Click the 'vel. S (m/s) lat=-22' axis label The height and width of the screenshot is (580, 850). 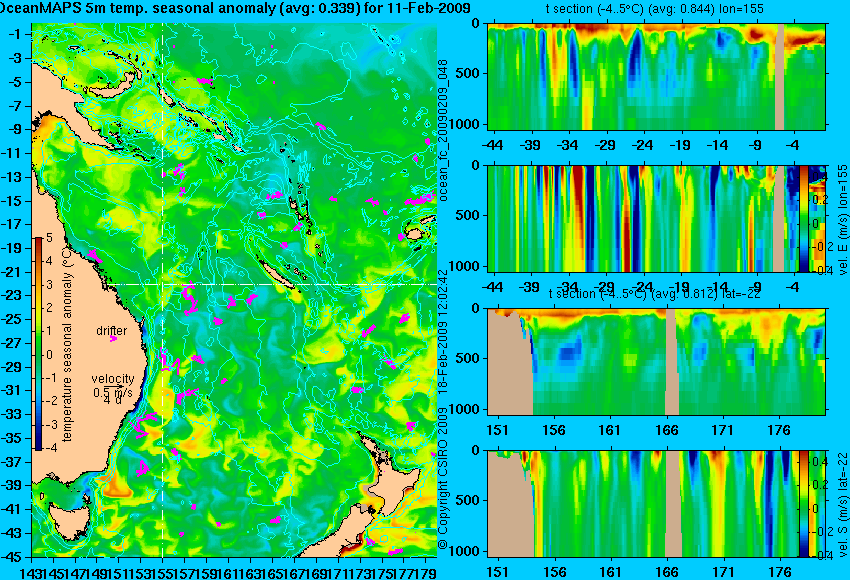842,505
